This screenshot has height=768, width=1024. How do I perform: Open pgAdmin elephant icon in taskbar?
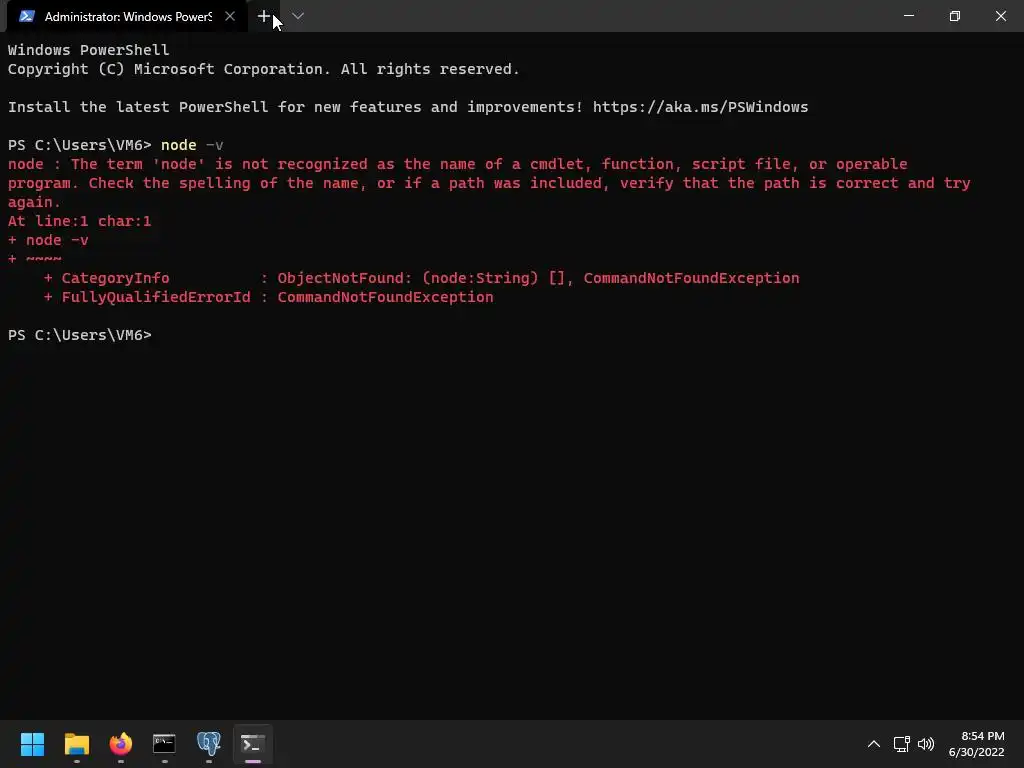(209, 743)
